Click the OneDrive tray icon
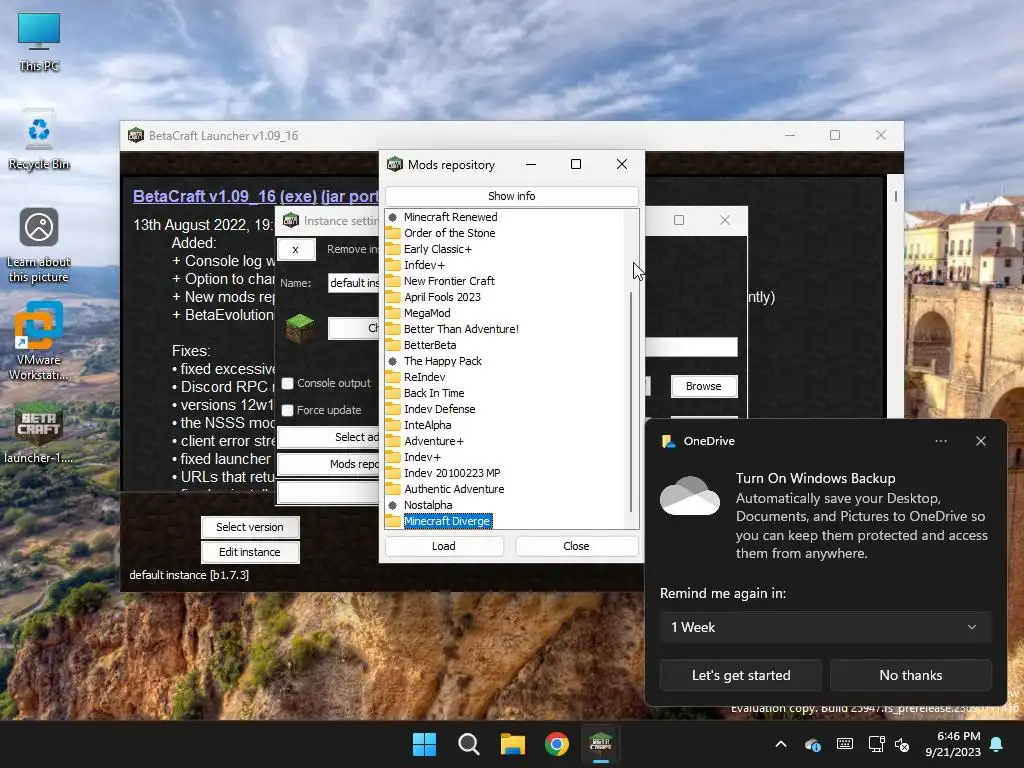The height and width of the screenshot is (768, 1024). click(x=813, y=744)
